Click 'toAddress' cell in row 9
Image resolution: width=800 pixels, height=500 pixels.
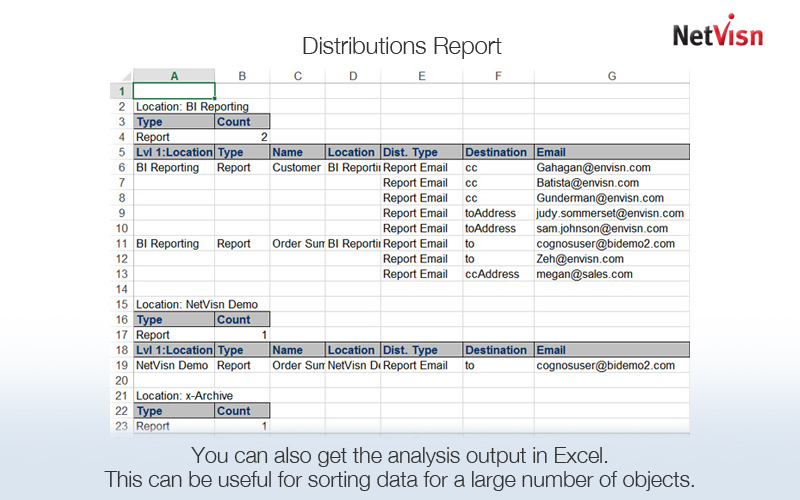498,213
